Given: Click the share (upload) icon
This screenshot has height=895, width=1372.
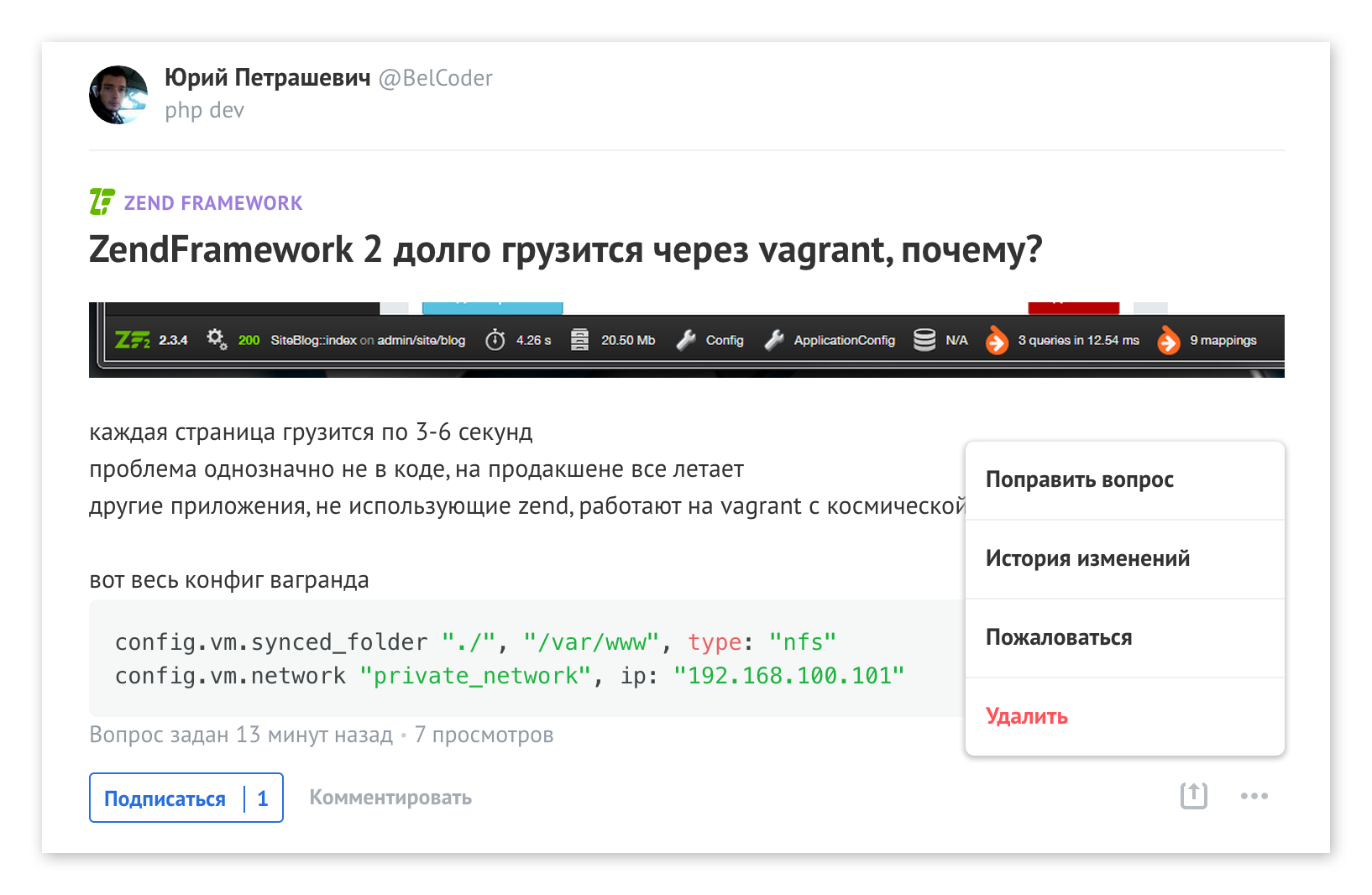Looking at the screenshot, I should coord(1193,796).
